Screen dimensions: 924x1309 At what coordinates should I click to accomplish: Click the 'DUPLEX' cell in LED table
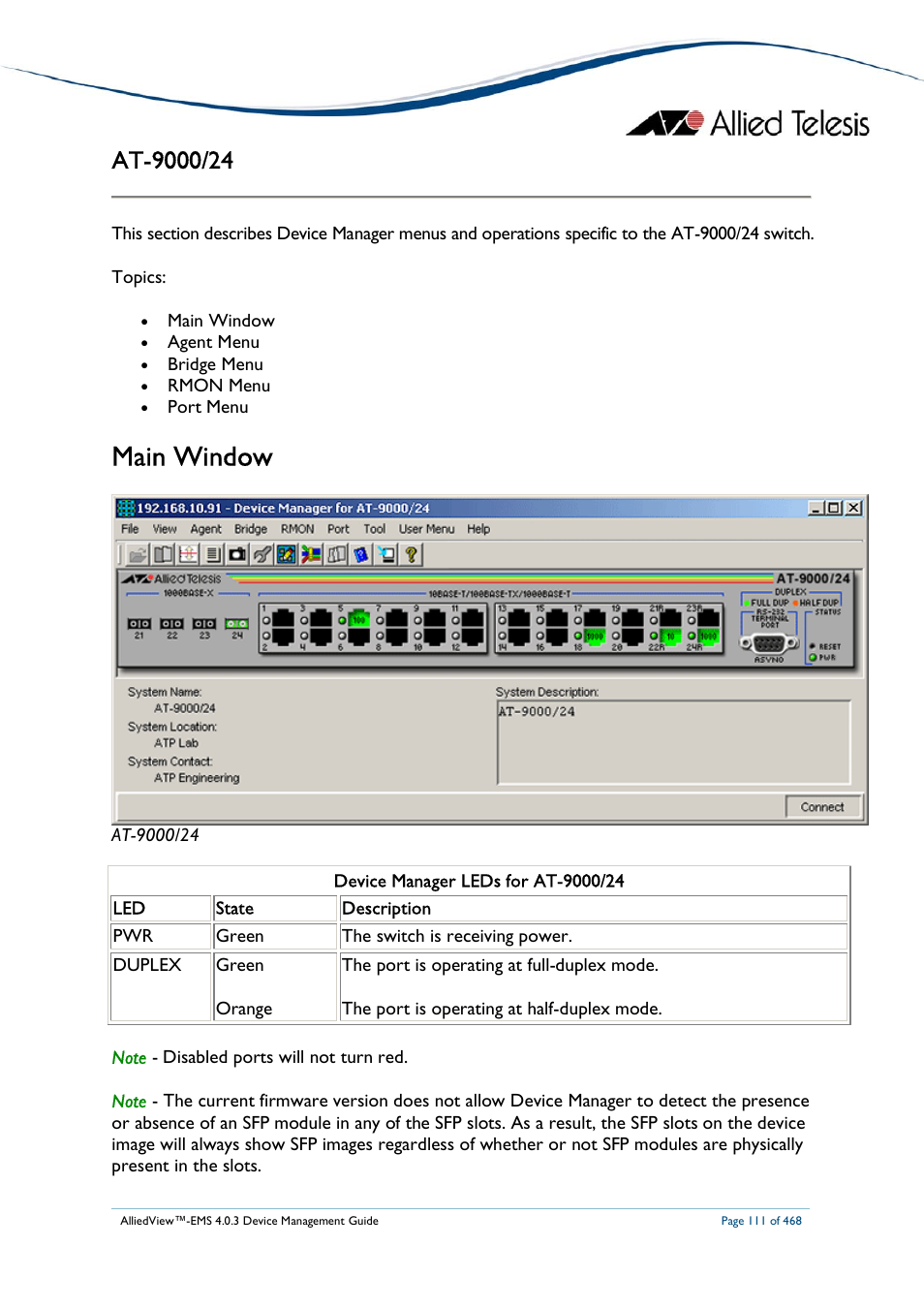[161, 986]
